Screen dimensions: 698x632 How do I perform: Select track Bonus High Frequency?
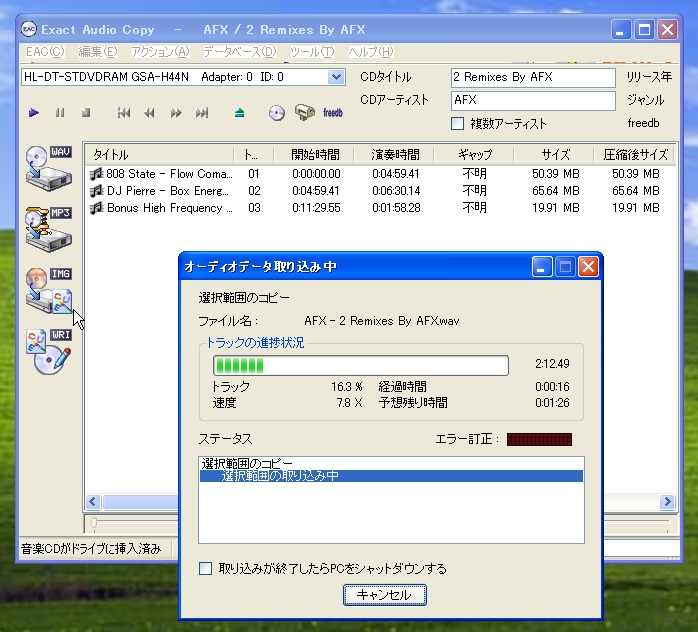point(170,208)
